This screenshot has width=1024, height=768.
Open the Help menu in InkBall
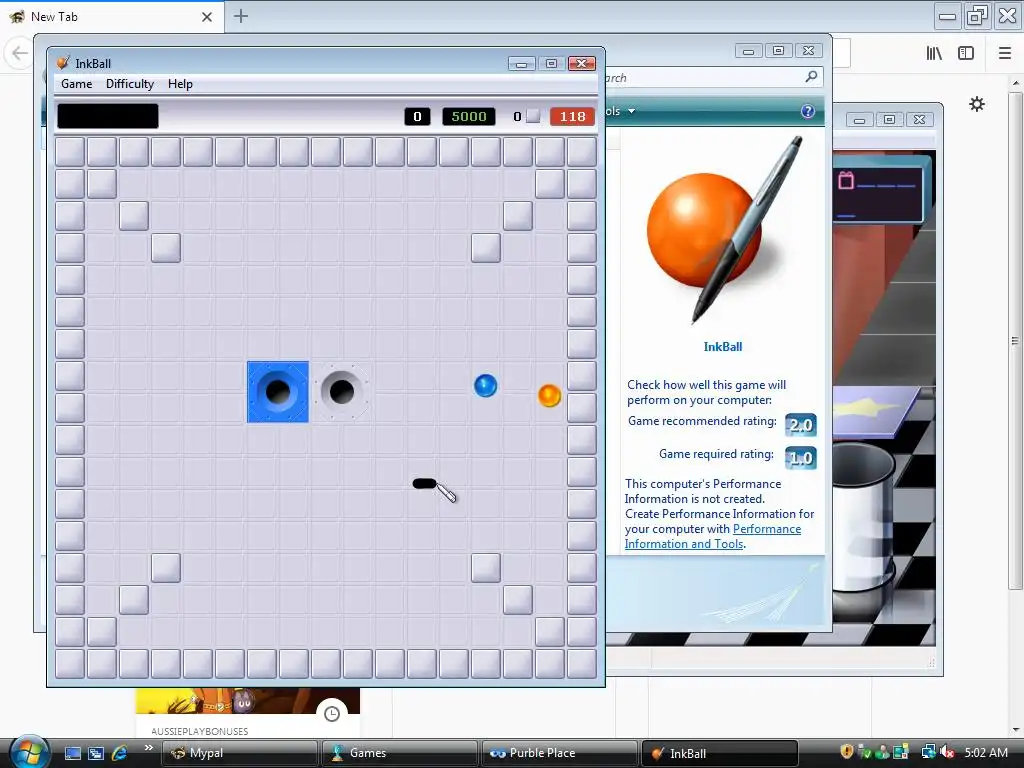tap(180, 84)
